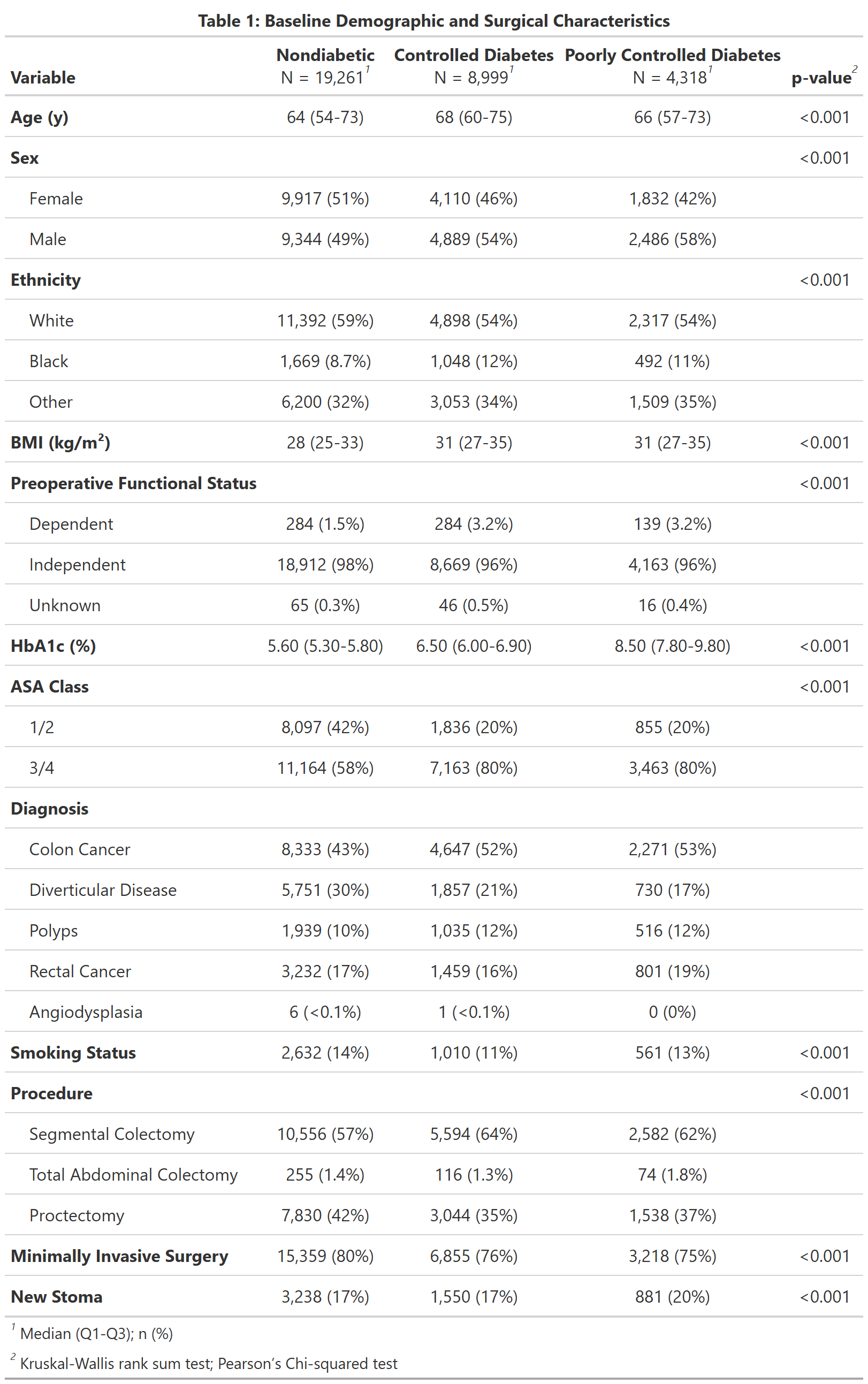The height and width of the screenshot is (1384, 868).
Task: Click the Angiodysplasia row label
Action: [86, 1012]
